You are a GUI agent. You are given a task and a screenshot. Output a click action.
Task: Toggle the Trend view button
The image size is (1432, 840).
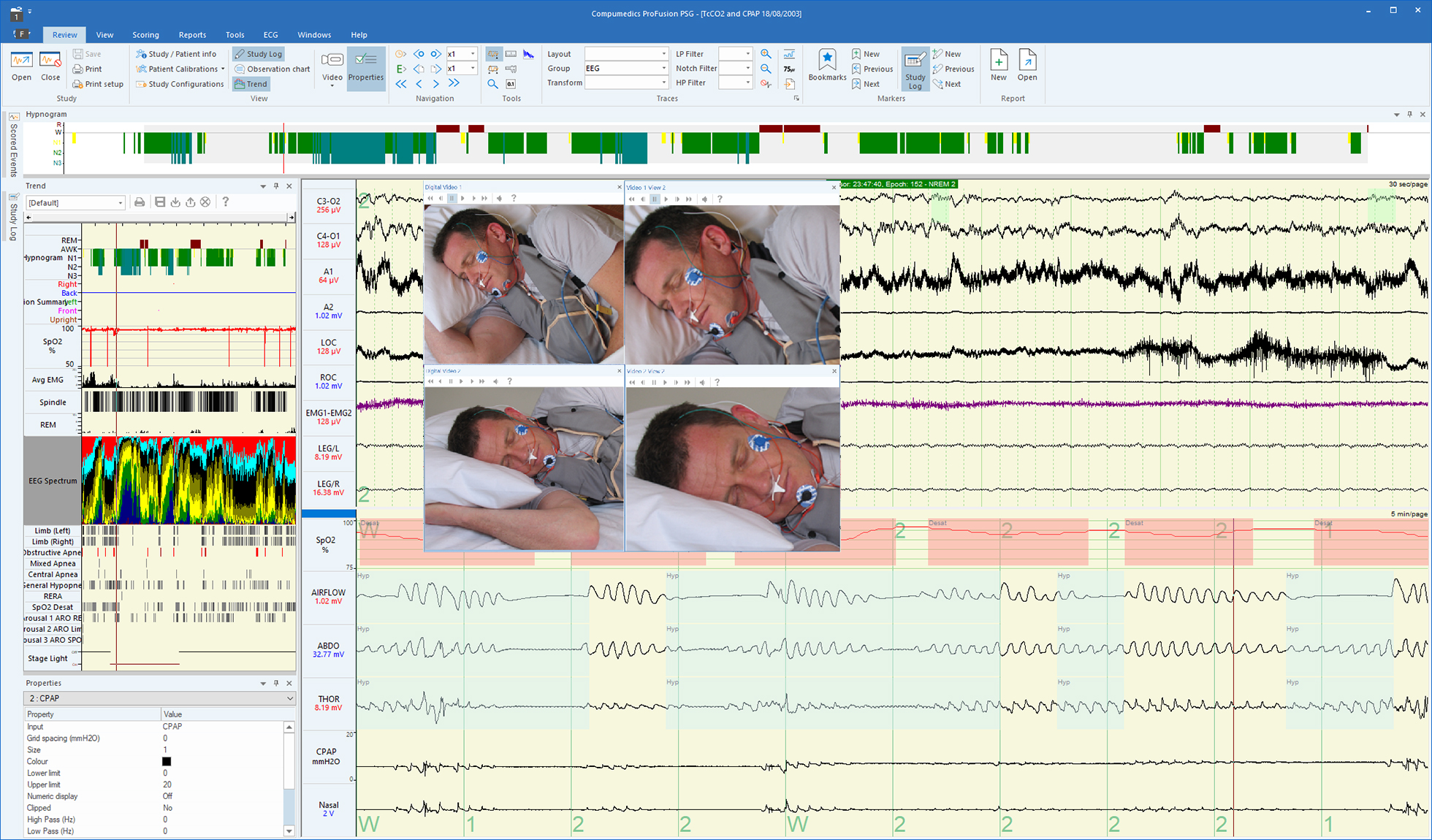pyautogui.click(x=251, y=84)
